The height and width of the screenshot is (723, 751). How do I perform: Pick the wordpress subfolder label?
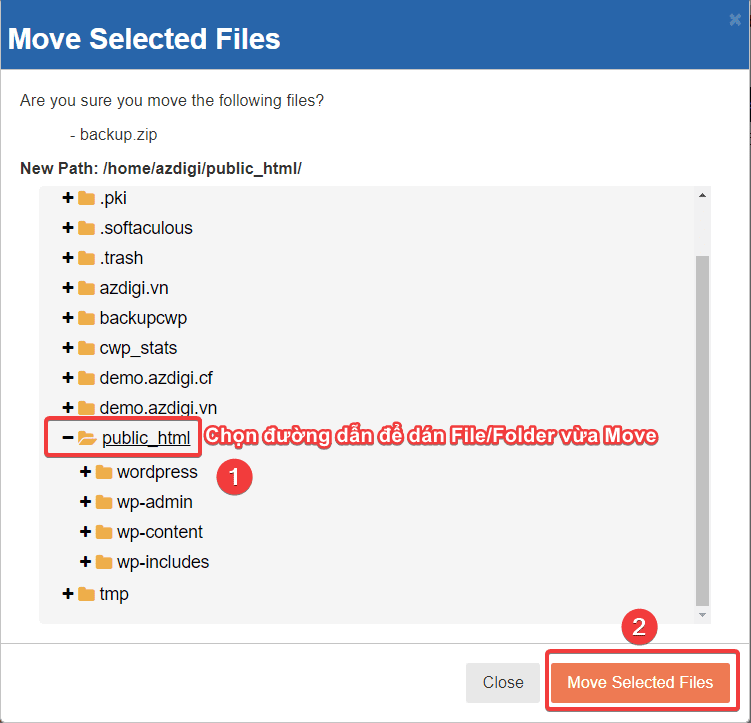pyautogui.click(x=157, y=472)
